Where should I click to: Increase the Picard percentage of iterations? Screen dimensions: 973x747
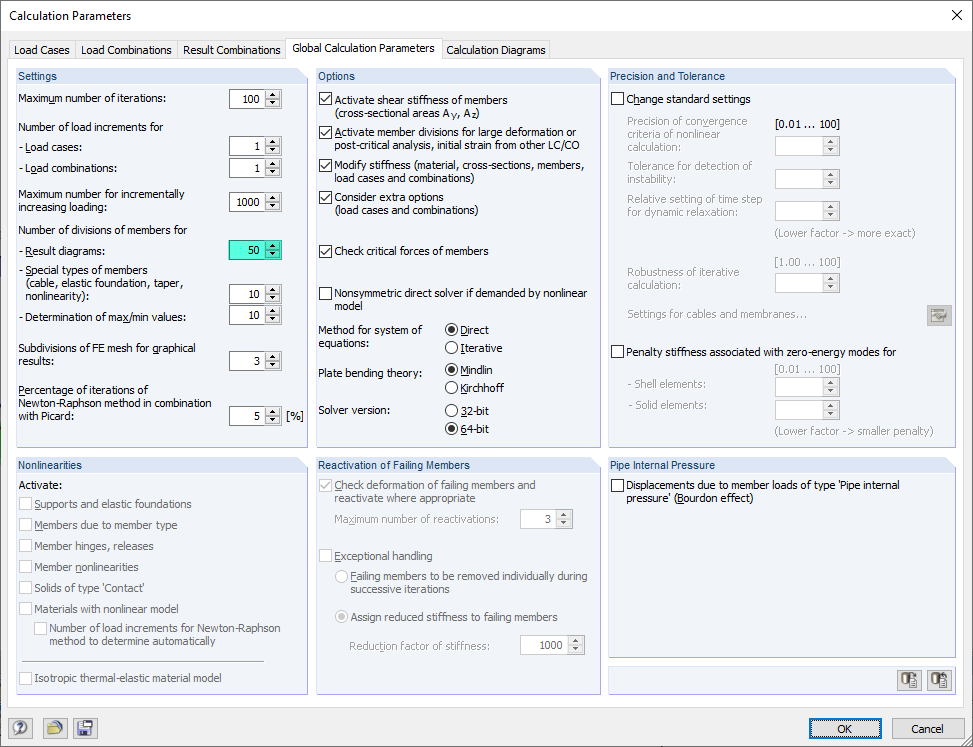[273, 411]
